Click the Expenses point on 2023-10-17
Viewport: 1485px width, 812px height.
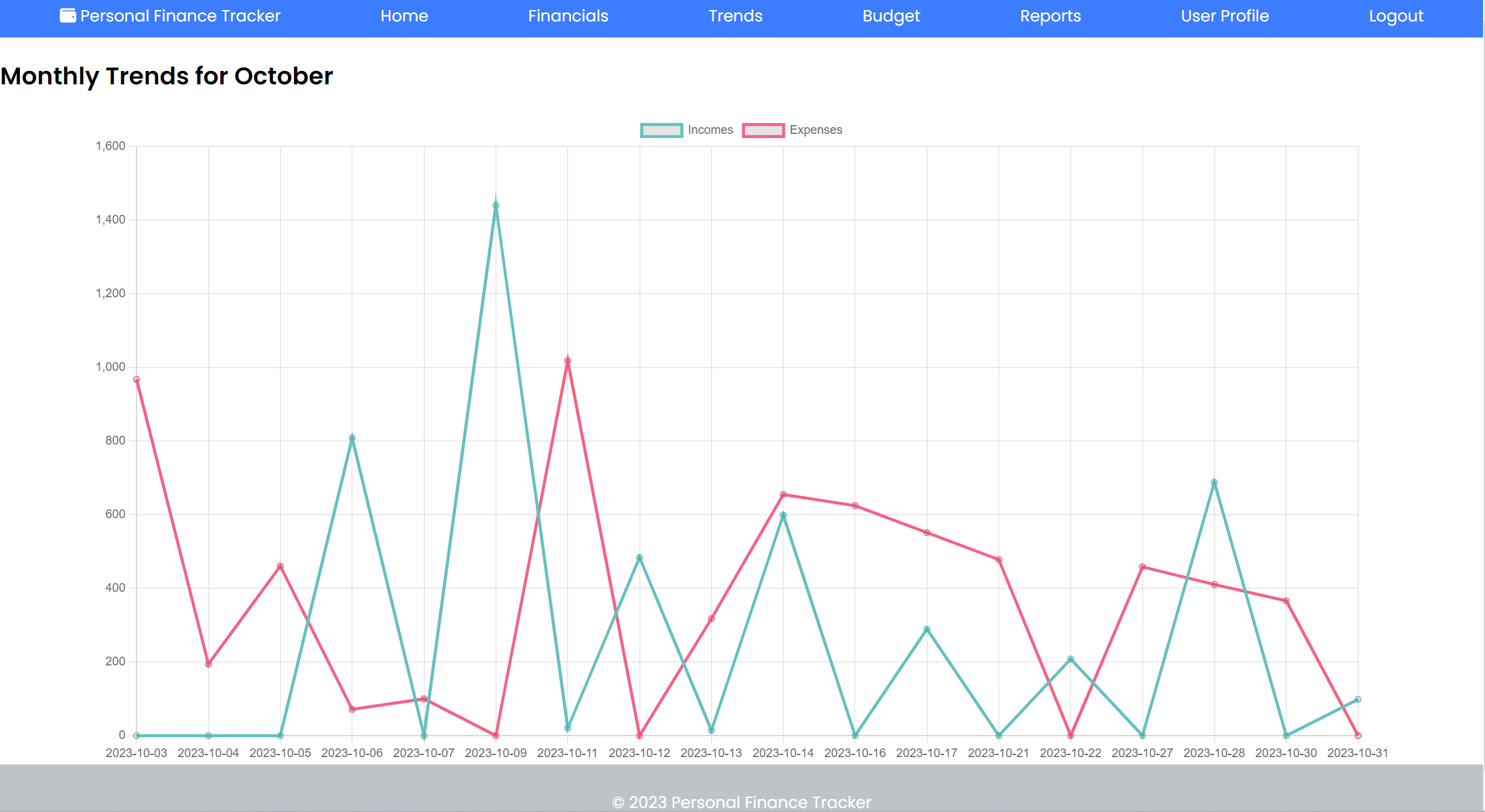(x=927, y=533)
